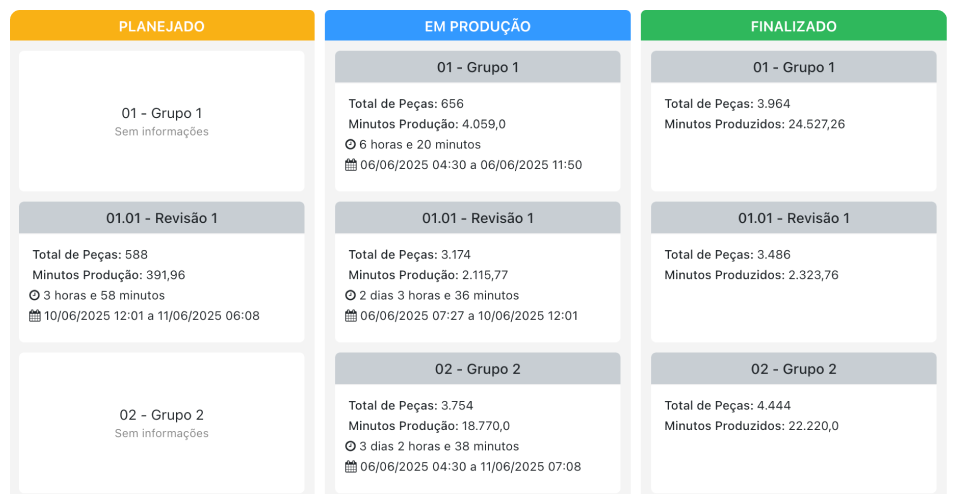This screenshot has height=494, width=957.
Task: Select the EM PRODUÇÃO column header
Action: (478, 26)
